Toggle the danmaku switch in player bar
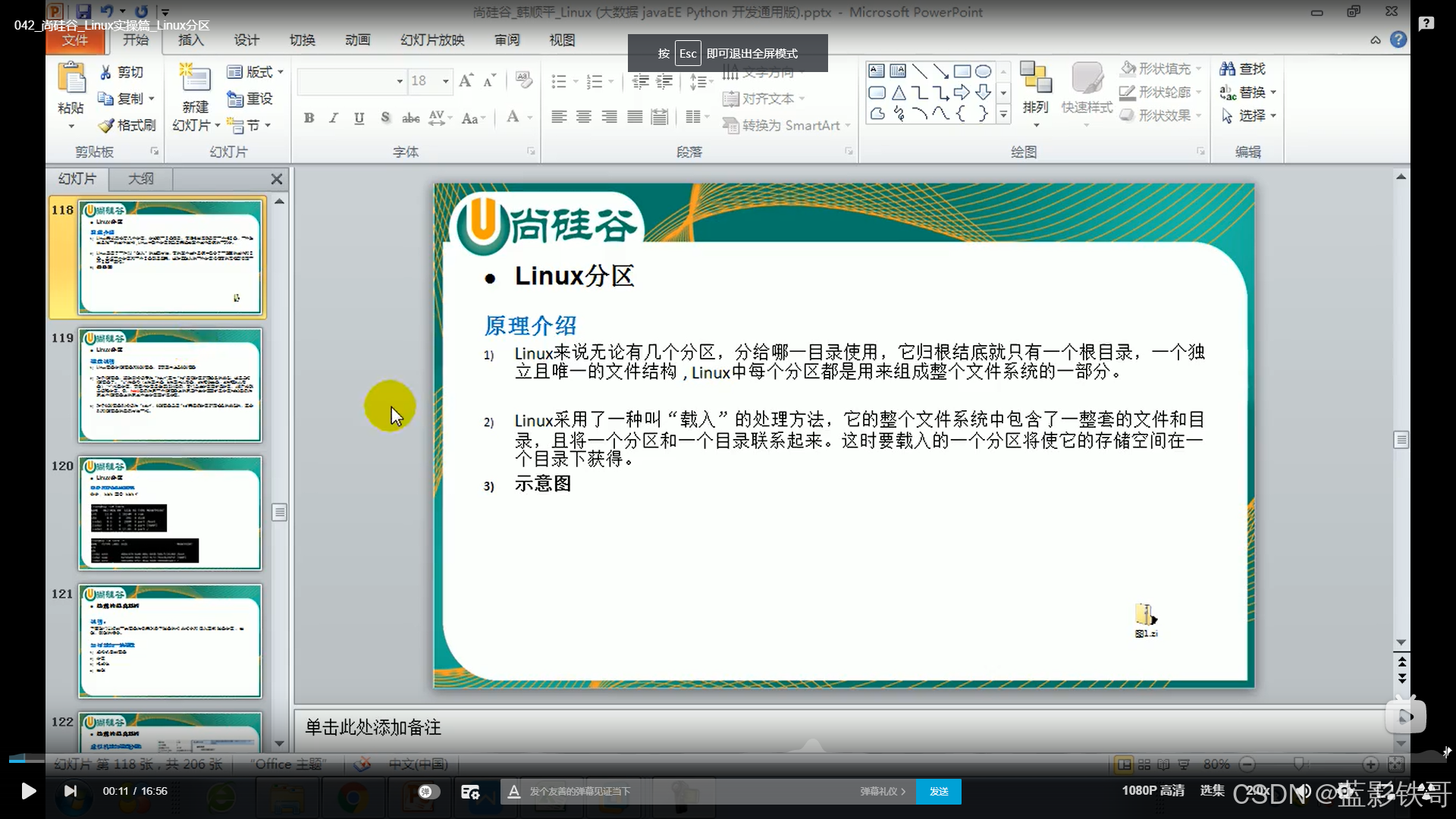This screenshot has width=1456, height=819. click(428, 791)
